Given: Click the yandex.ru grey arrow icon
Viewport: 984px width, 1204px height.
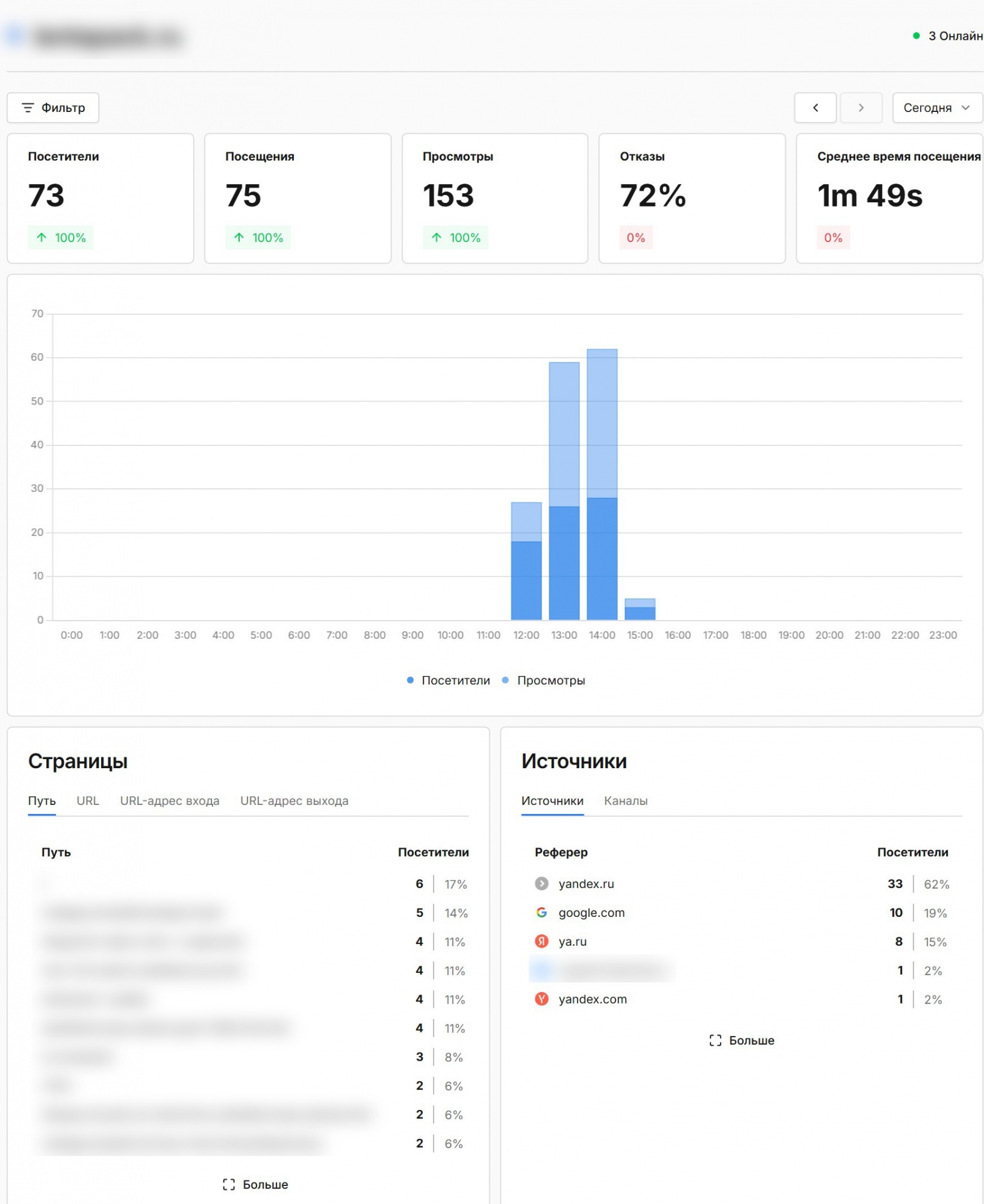Looking at the screenshot, I should [x=542, y=884].
